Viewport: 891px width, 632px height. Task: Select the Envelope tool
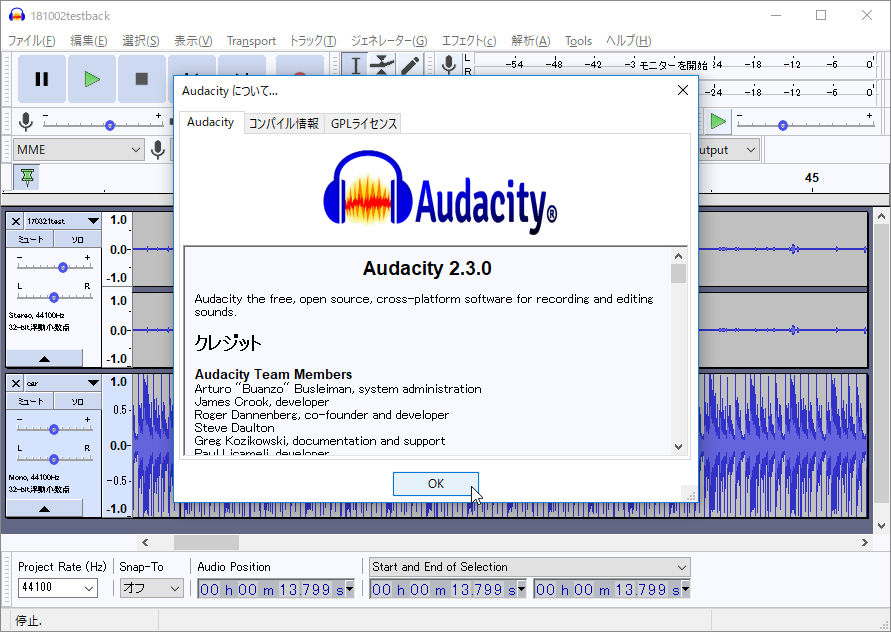(x=383, y=64)
